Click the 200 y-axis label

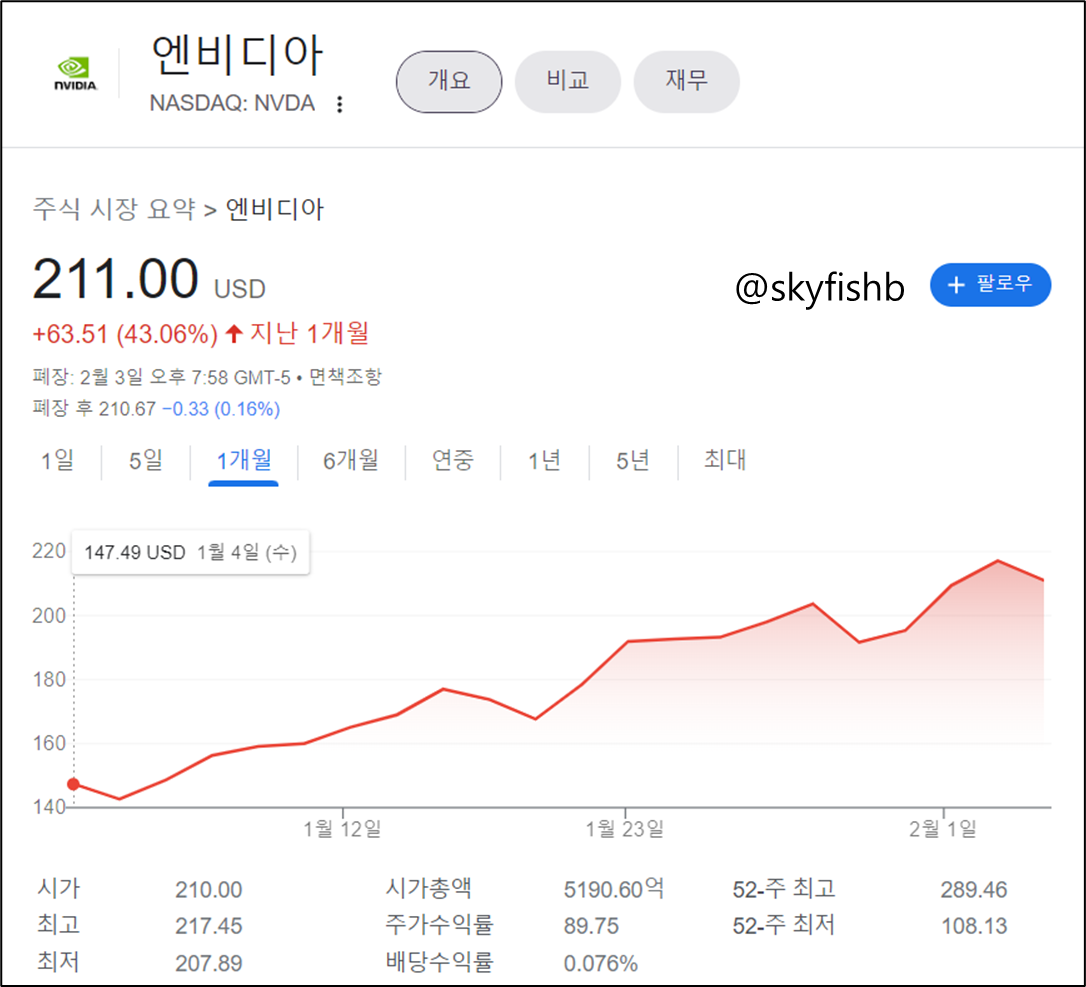[48, 616]
